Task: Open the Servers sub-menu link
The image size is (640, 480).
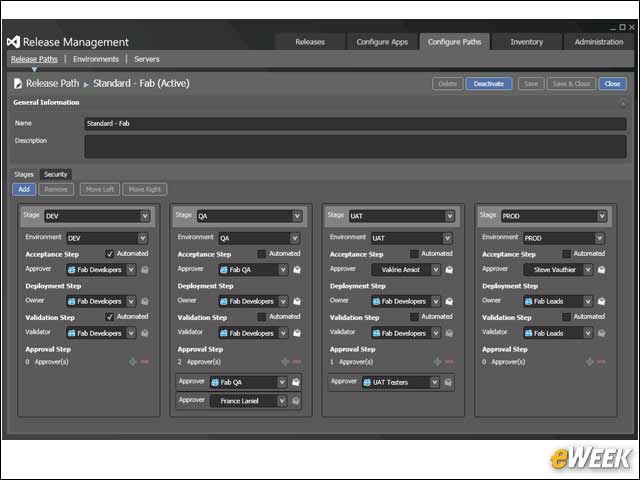Action: point(147,59)
